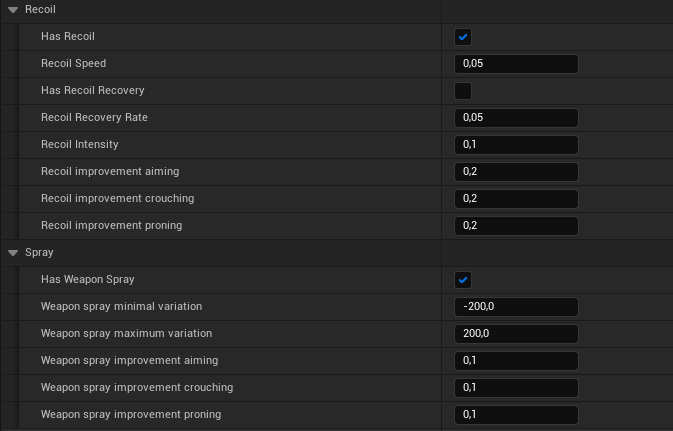
Task: Click the Recoil Speed value field
Action: [516, 64]
